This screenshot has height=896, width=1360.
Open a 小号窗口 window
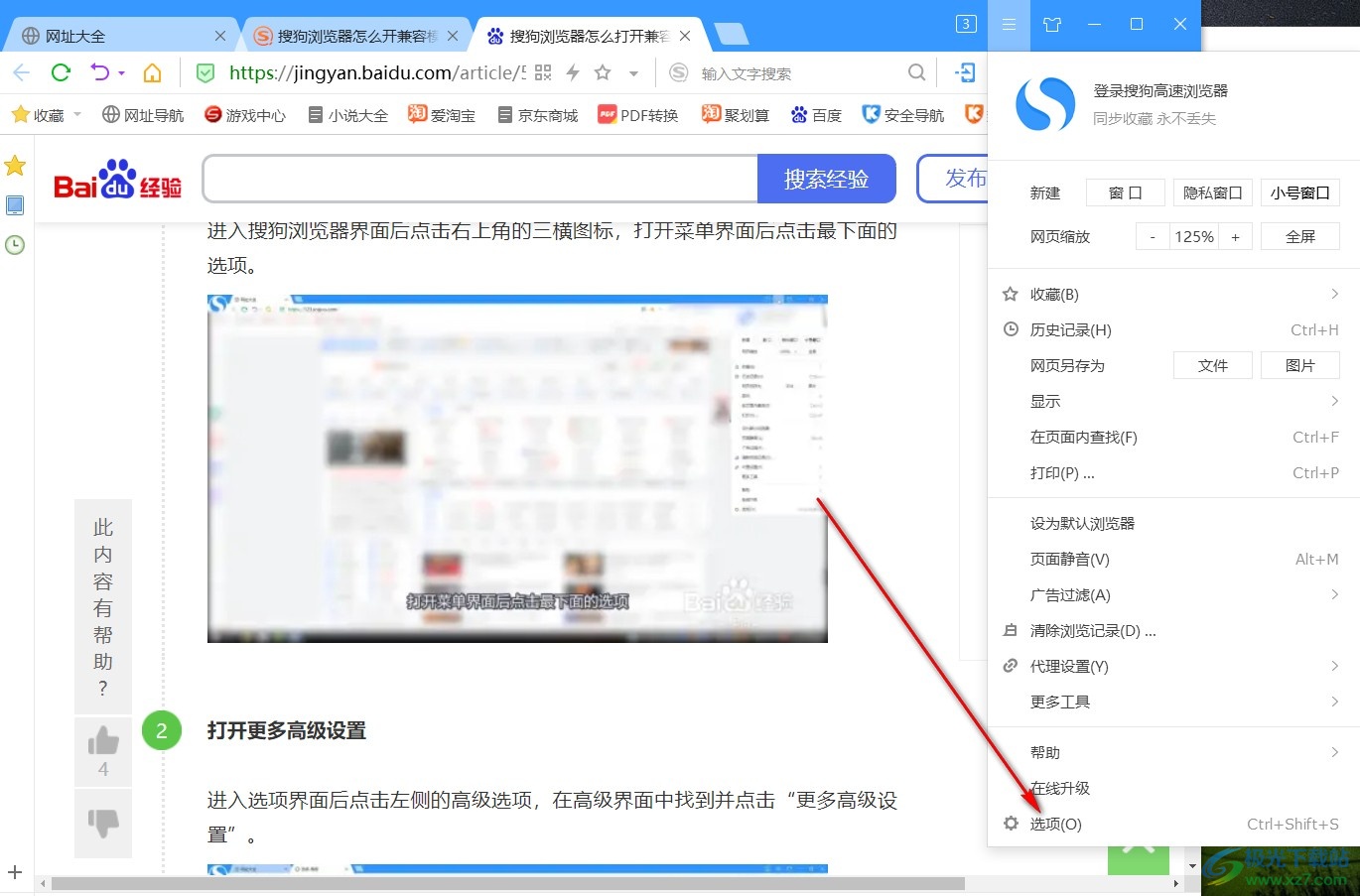(x=1299, y=192)
